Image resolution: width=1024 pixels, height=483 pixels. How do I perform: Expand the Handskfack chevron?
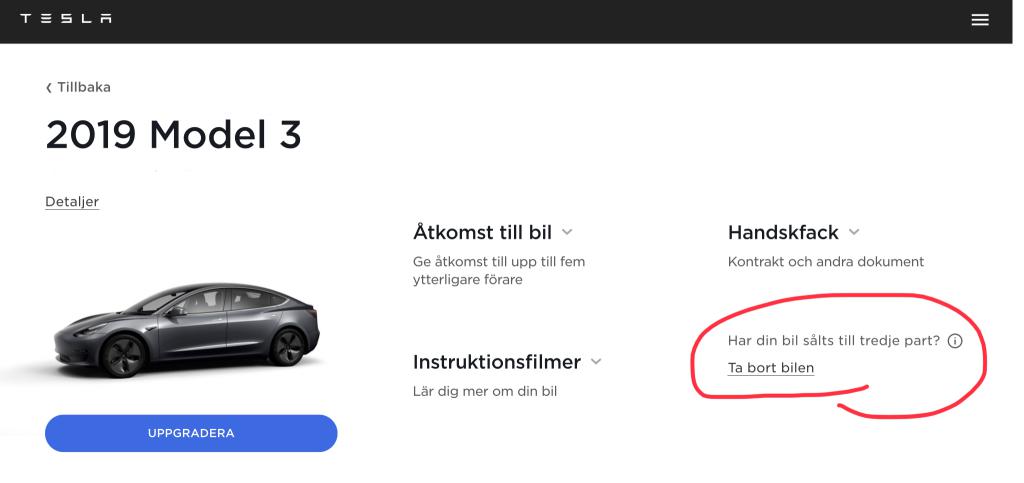854,232
